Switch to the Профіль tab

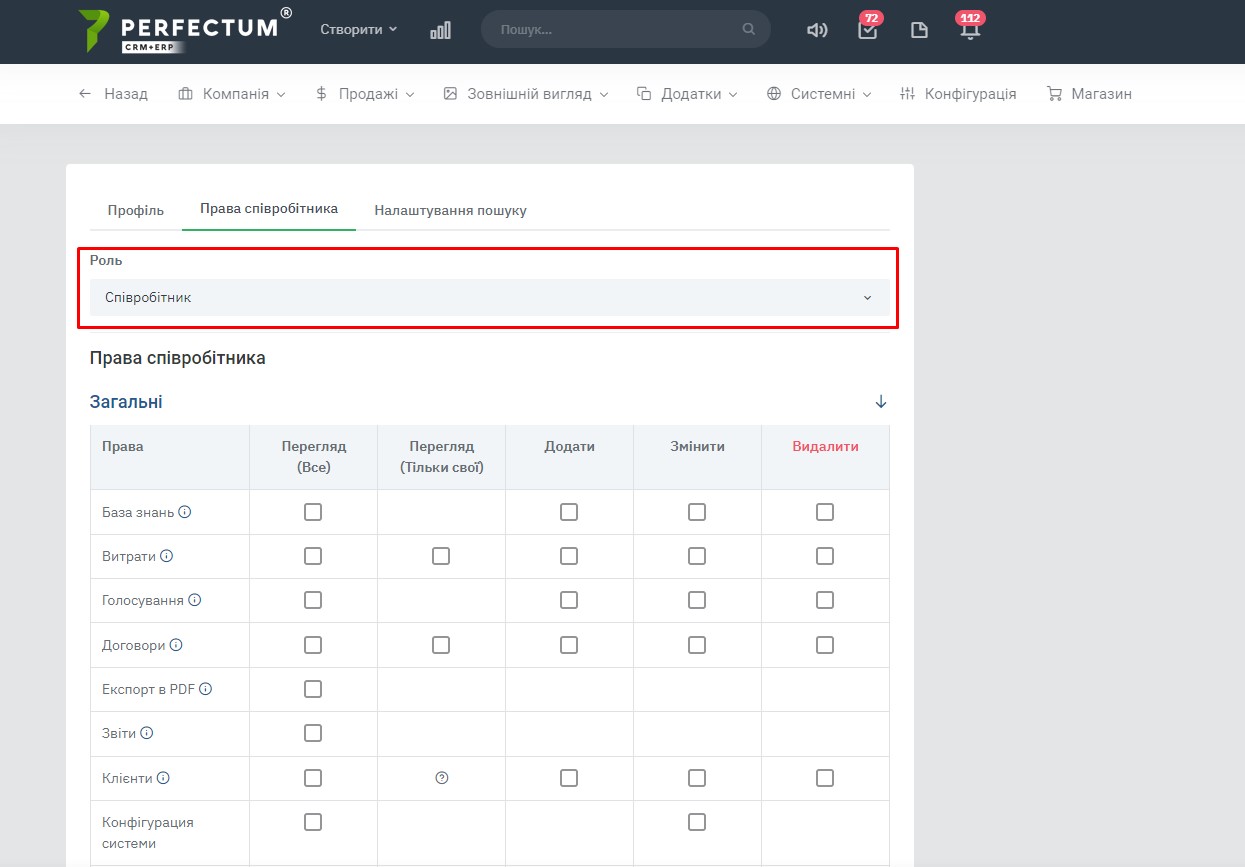pyautogui.click(x=136, y=210)
